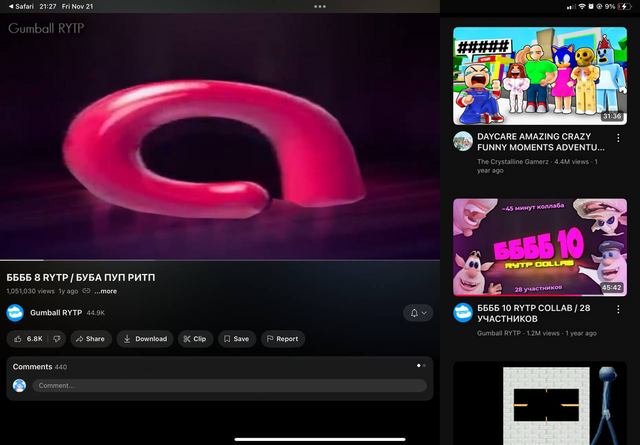This screenshot has height=445, width=640.
Task: Report the video
Action: tap(282, 339)
